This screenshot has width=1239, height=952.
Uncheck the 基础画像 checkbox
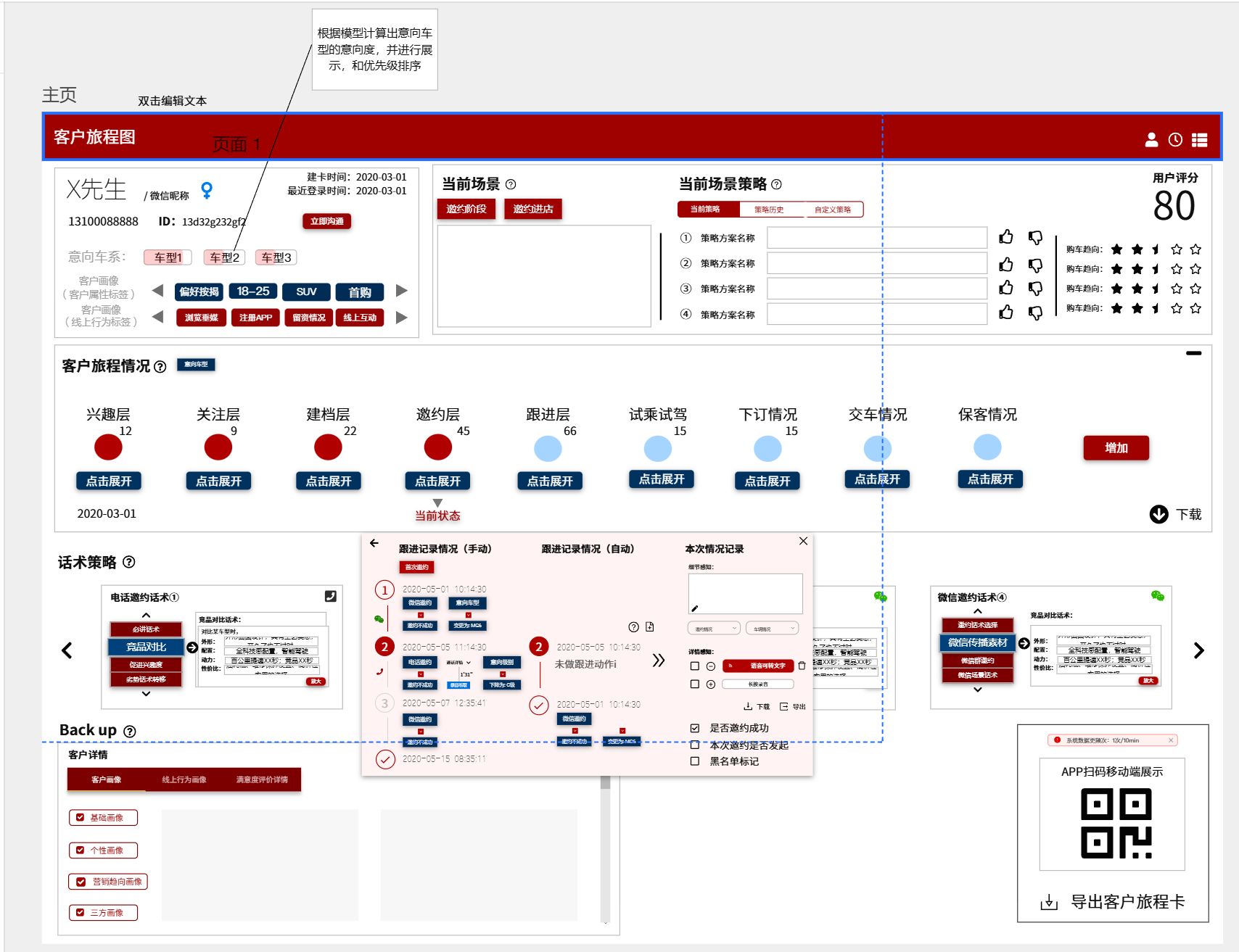click(81, 817)
